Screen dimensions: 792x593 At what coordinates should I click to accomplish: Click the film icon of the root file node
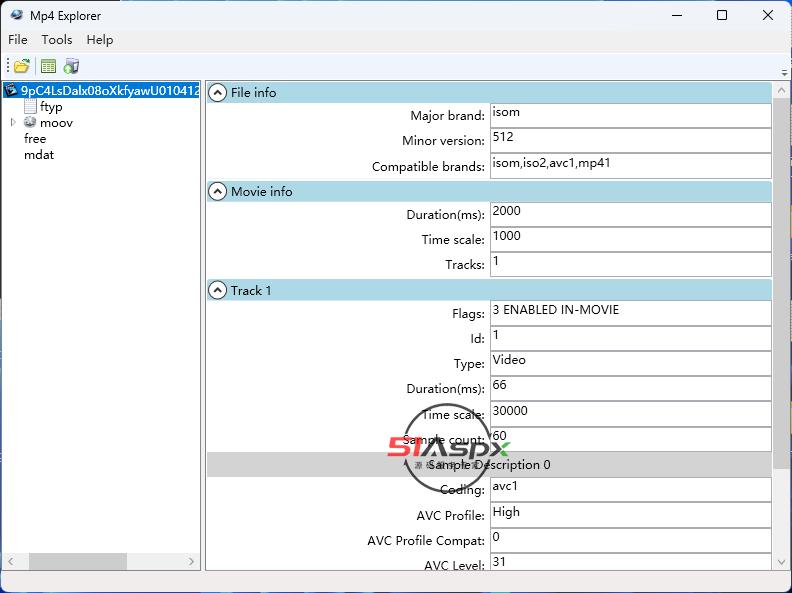(x=11, y=90)
